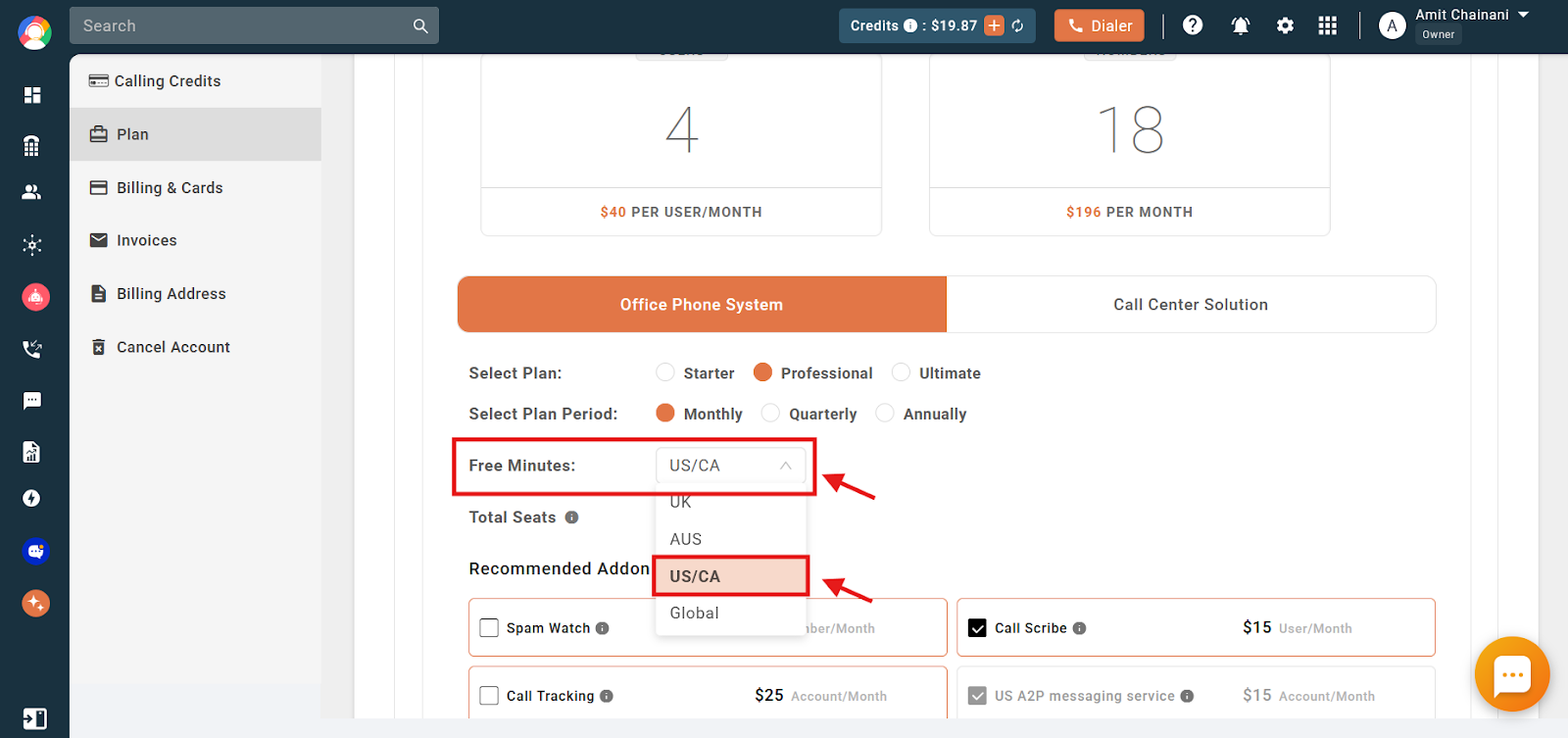1568x738 pixels.
Task: Choose the Annually plan period
Action: 885,413
